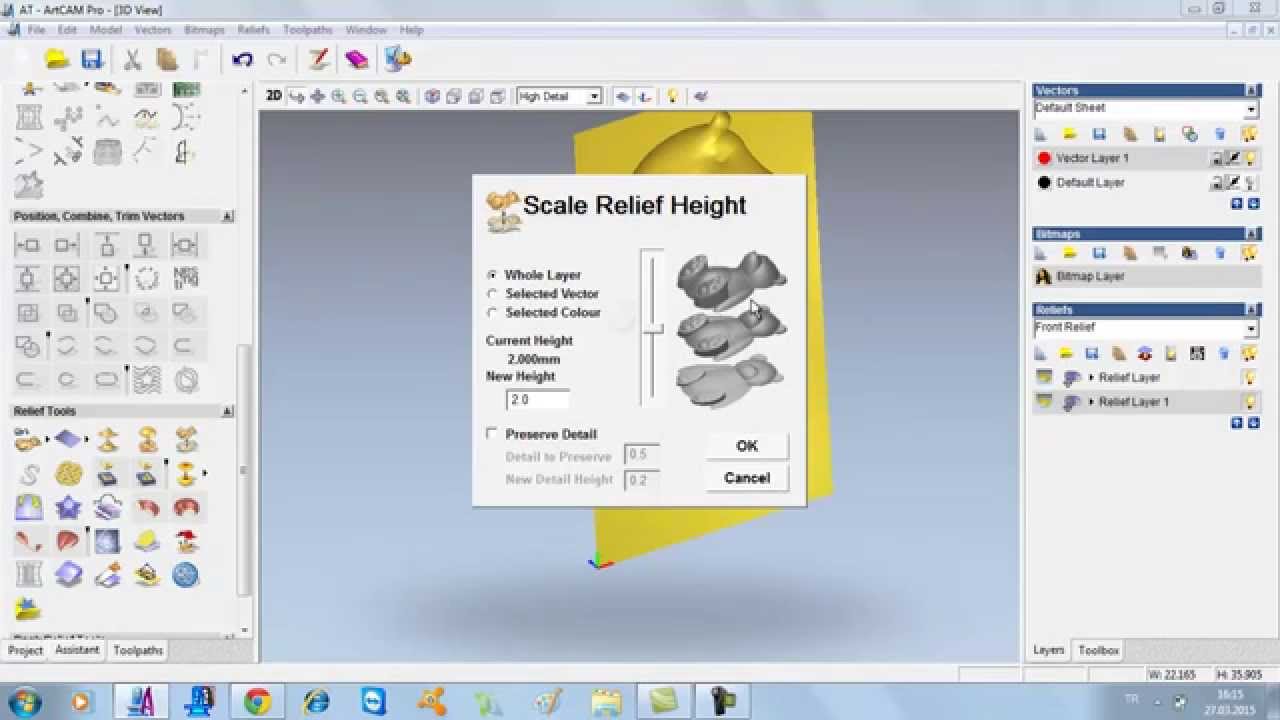The height and width of the screenshot is (720, 1280).
Task: Save the model using the floppy icon
Action: [92, 60]
